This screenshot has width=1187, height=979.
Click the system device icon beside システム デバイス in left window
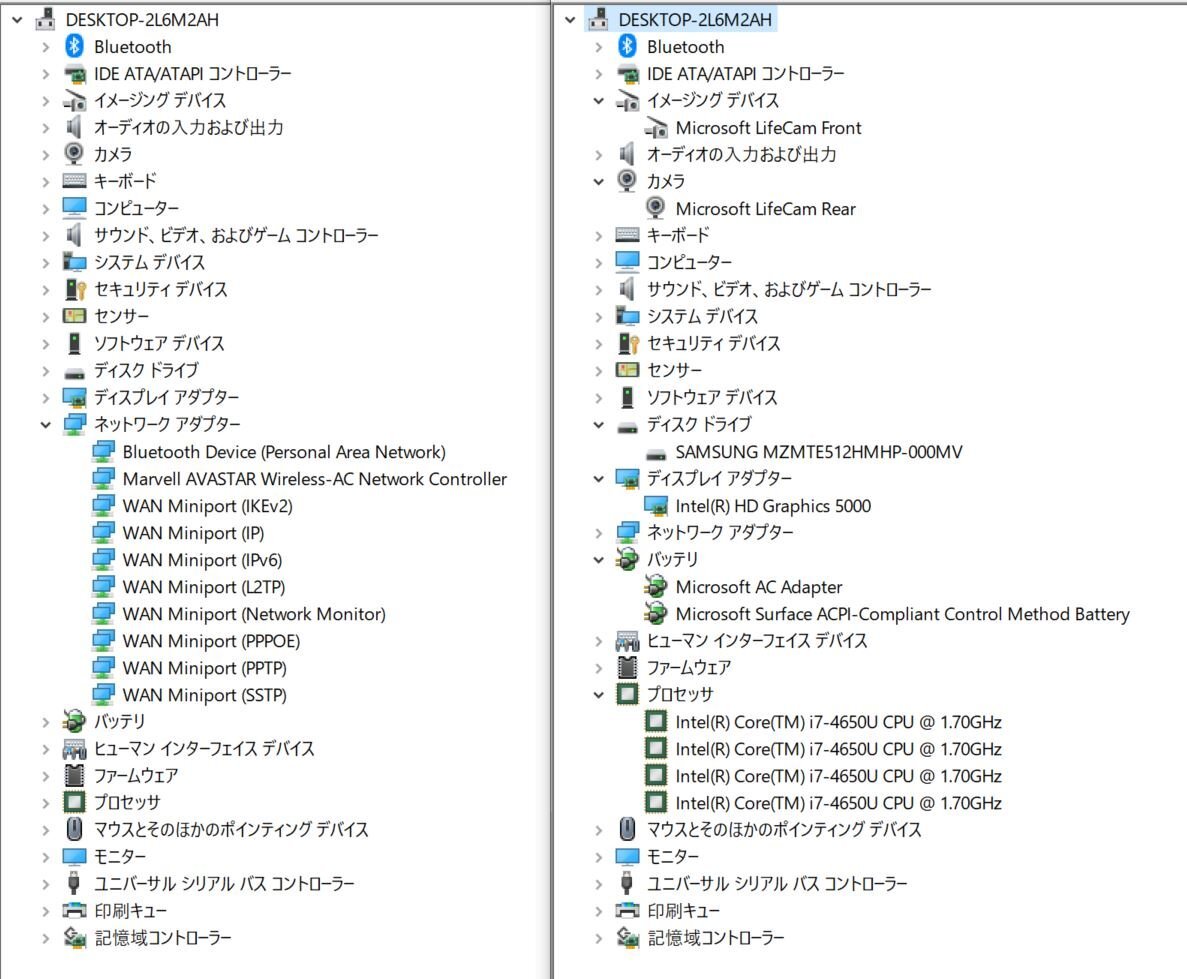pyautogui.click(x=74, y=263)
